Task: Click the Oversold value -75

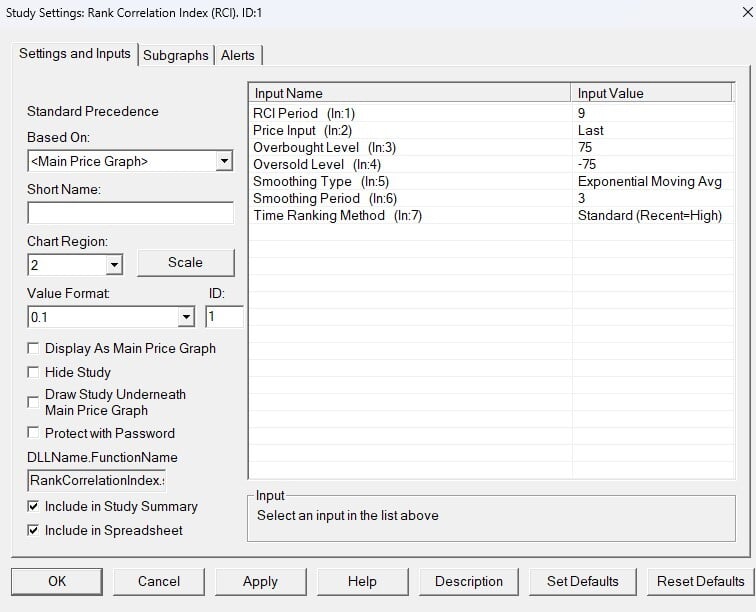Action: pyautogui.click(x=587, y=164)
